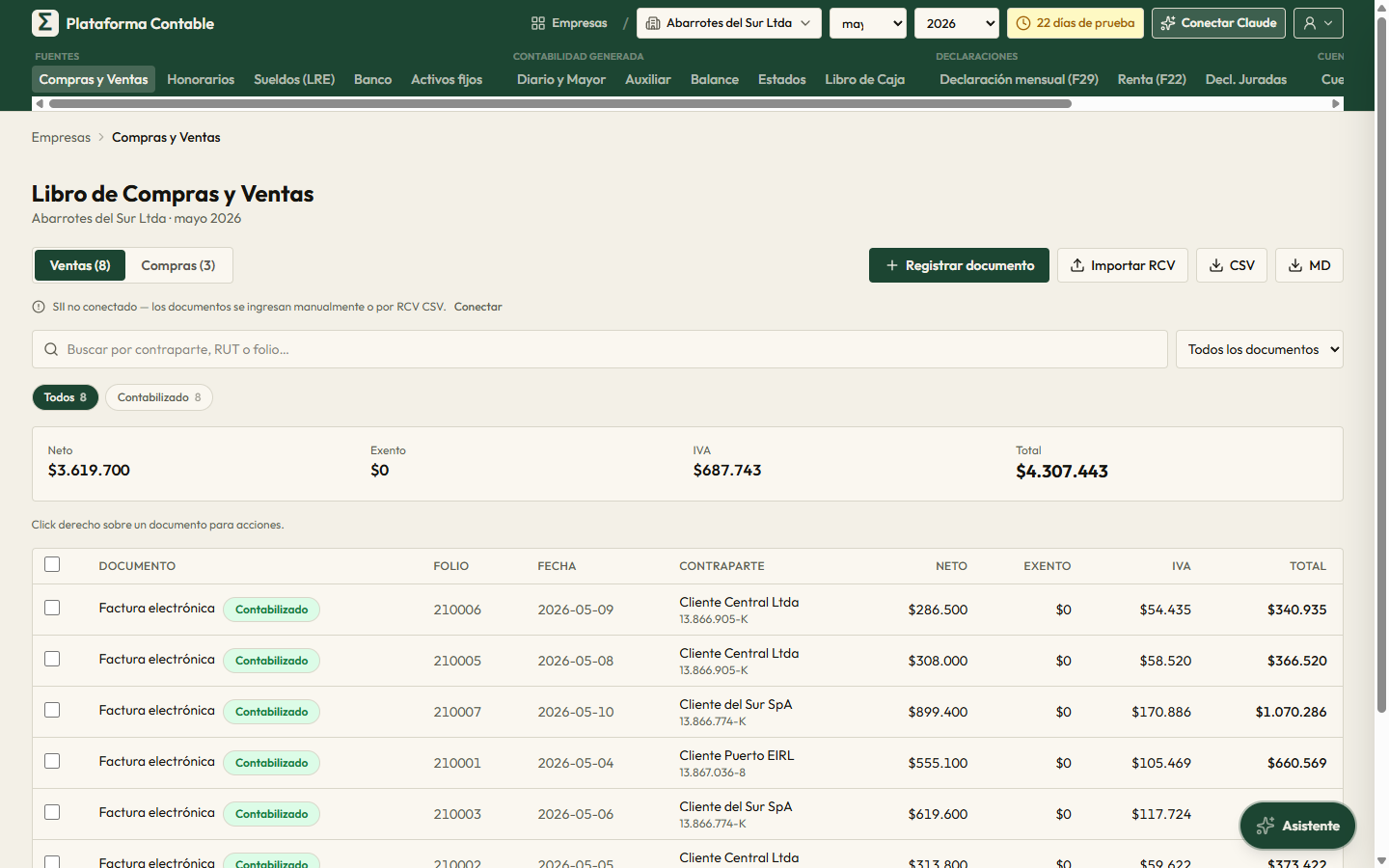
Task: Click the left arrow of navigation scrollbar
Action: click(x=40, y=103)
